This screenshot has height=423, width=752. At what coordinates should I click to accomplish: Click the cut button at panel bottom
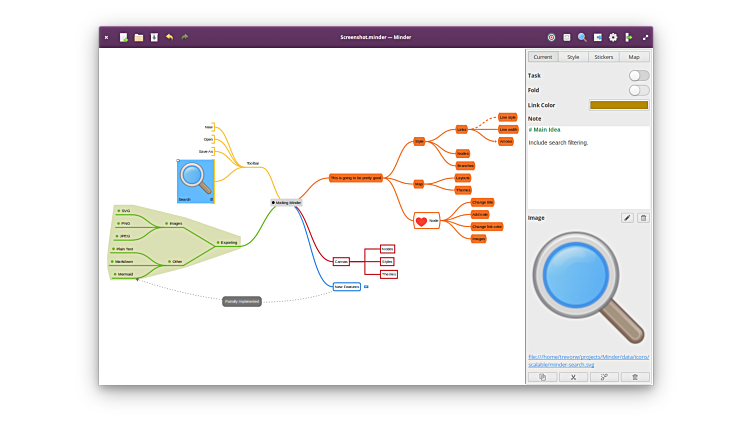pos(573,377)
